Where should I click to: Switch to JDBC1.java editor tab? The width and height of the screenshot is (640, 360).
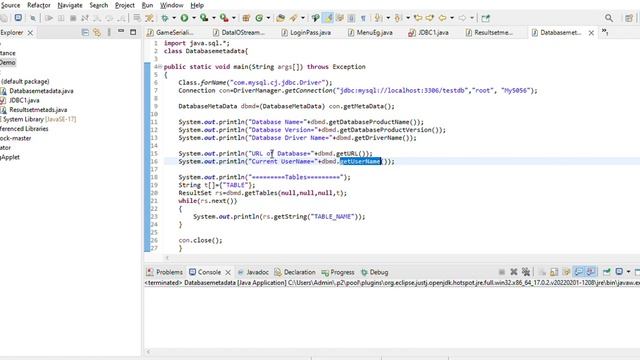tap(429, 32)
